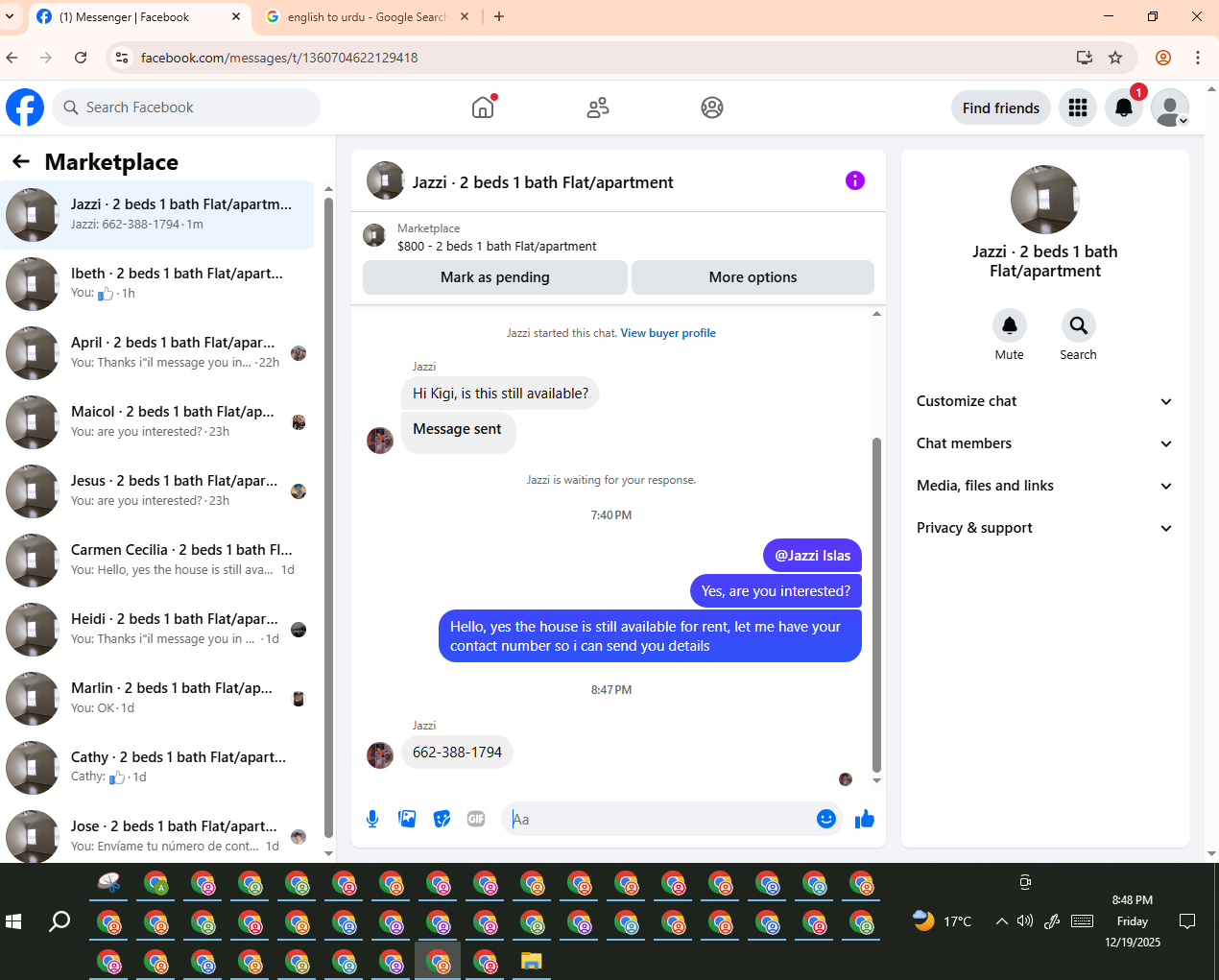Click install app icon in address bar

pyautogui.click(x=1085, y=58)
